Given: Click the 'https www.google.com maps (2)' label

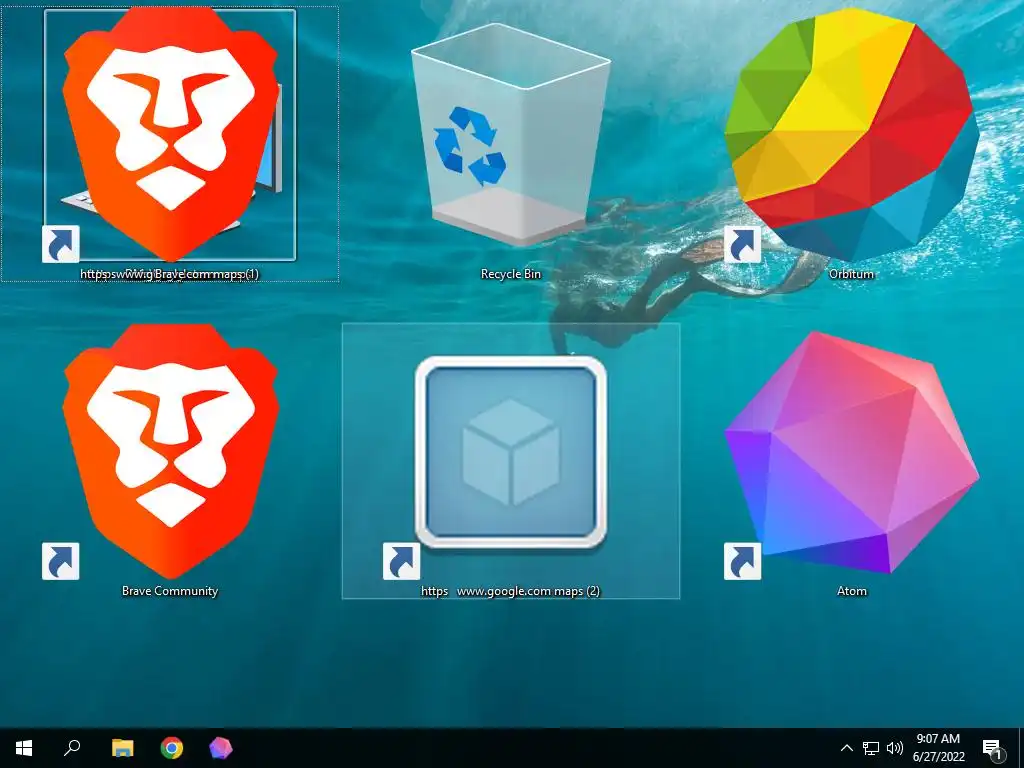Looking at the screenshot, I should (511, 591).
